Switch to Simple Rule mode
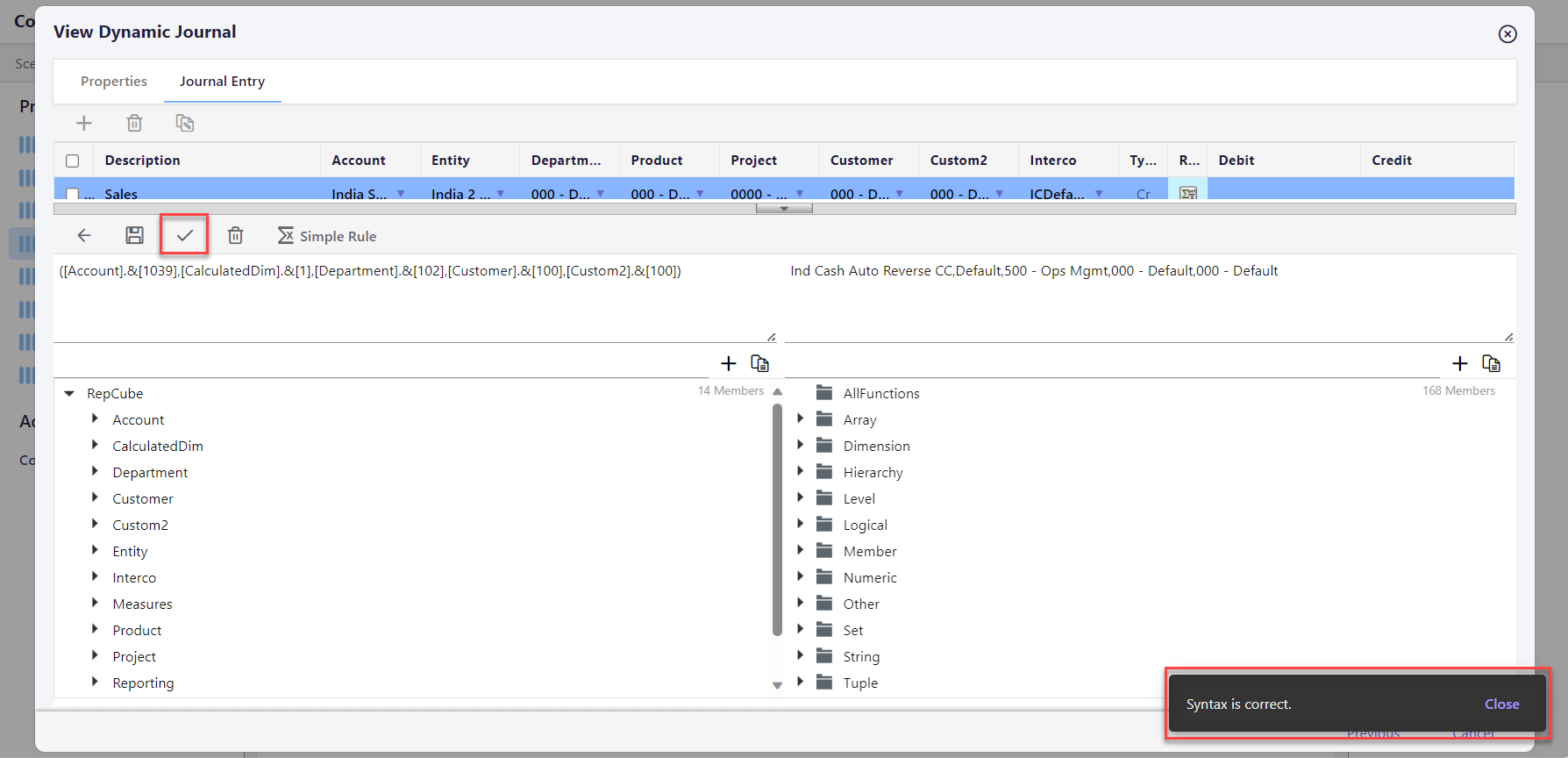1568x758 pixels. click(327, 236)
